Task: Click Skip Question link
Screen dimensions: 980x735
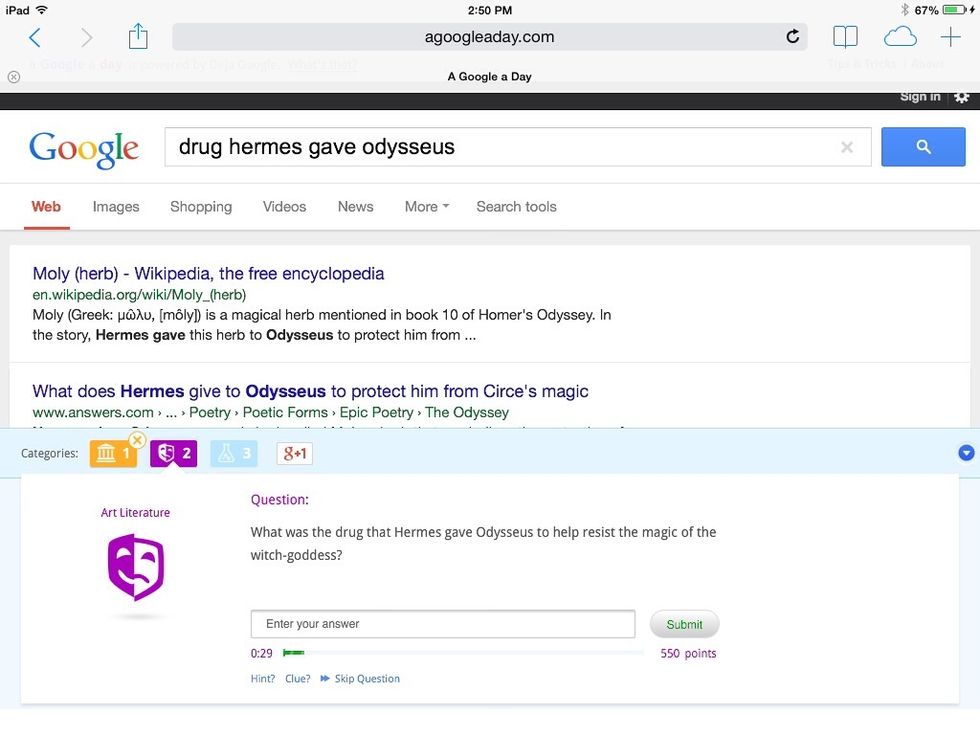Action: (x=360, y=679)
